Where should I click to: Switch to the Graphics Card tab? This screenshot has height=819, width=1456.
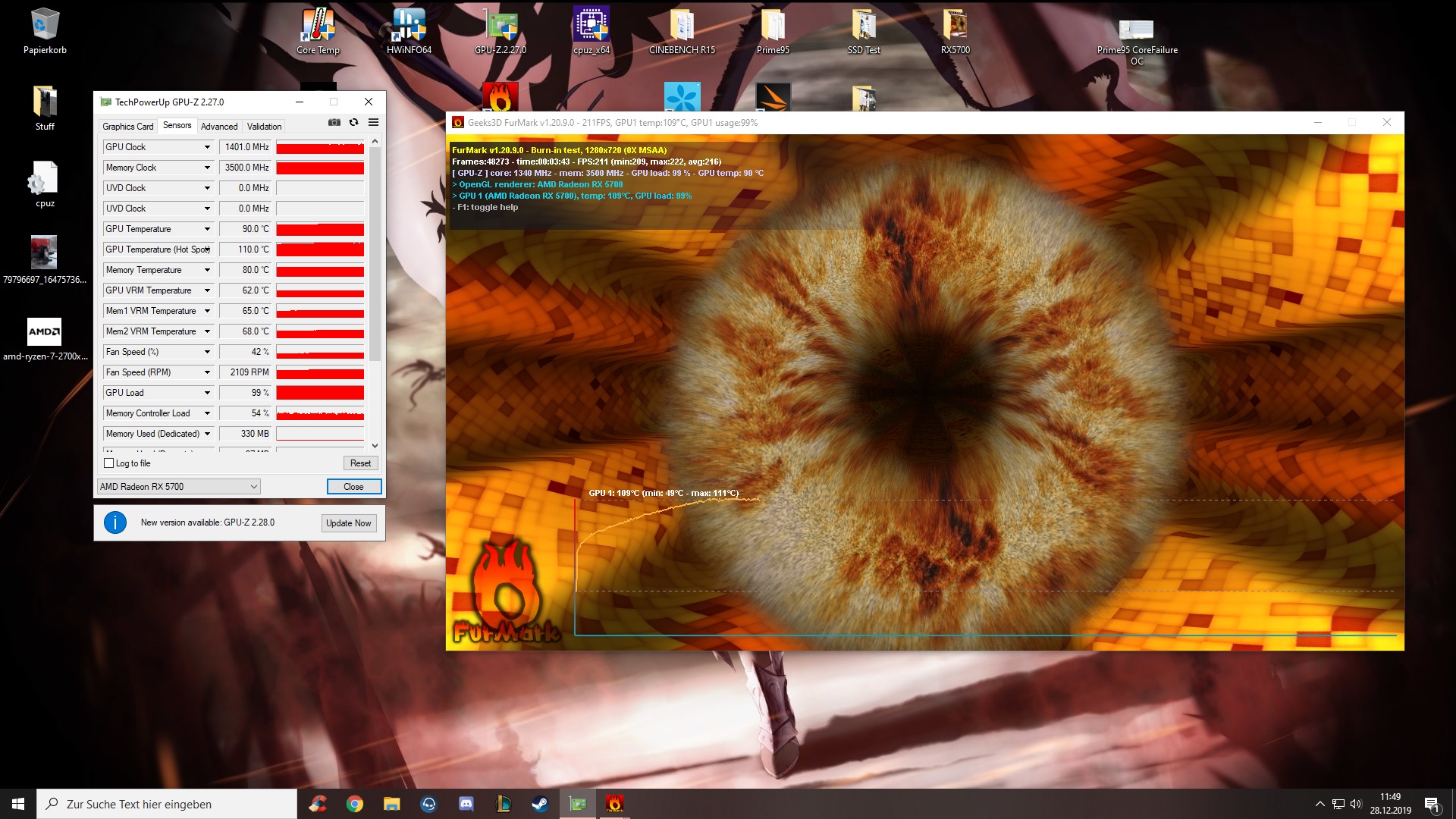(x=128, y=127)
